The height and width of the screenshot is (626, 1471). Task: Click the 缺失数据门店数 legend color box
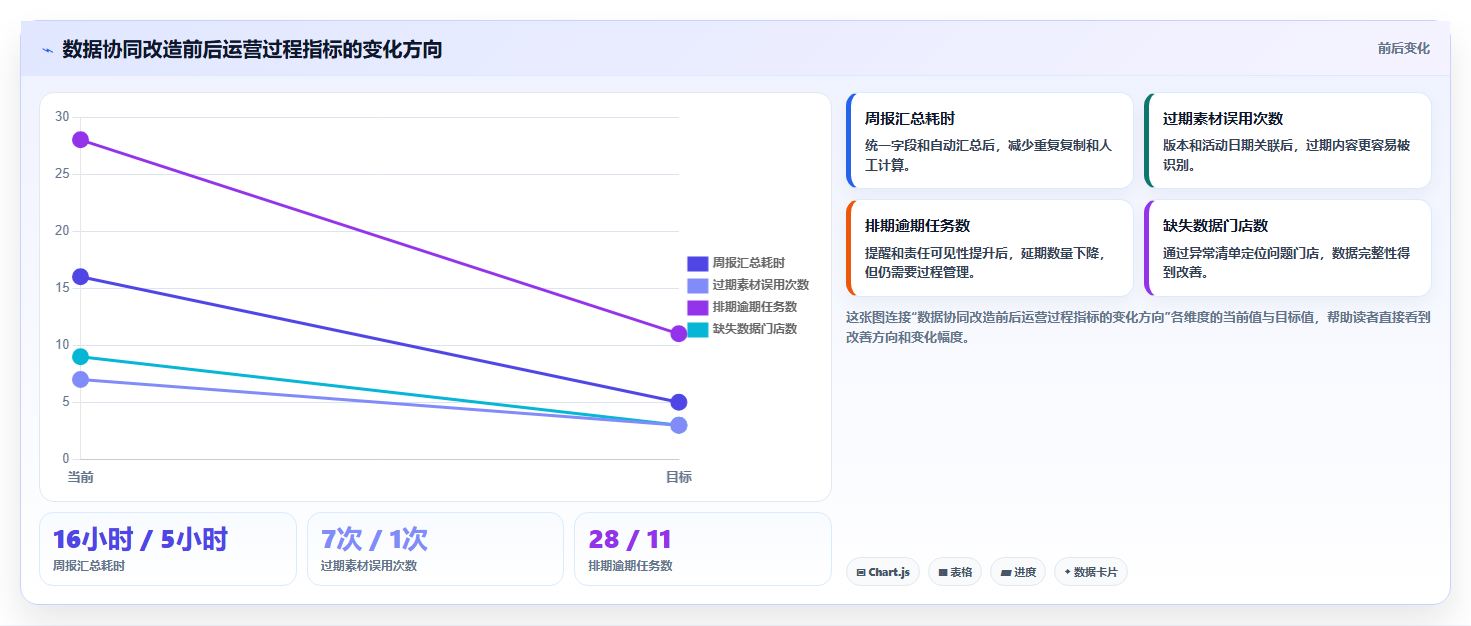click(698, 329)
